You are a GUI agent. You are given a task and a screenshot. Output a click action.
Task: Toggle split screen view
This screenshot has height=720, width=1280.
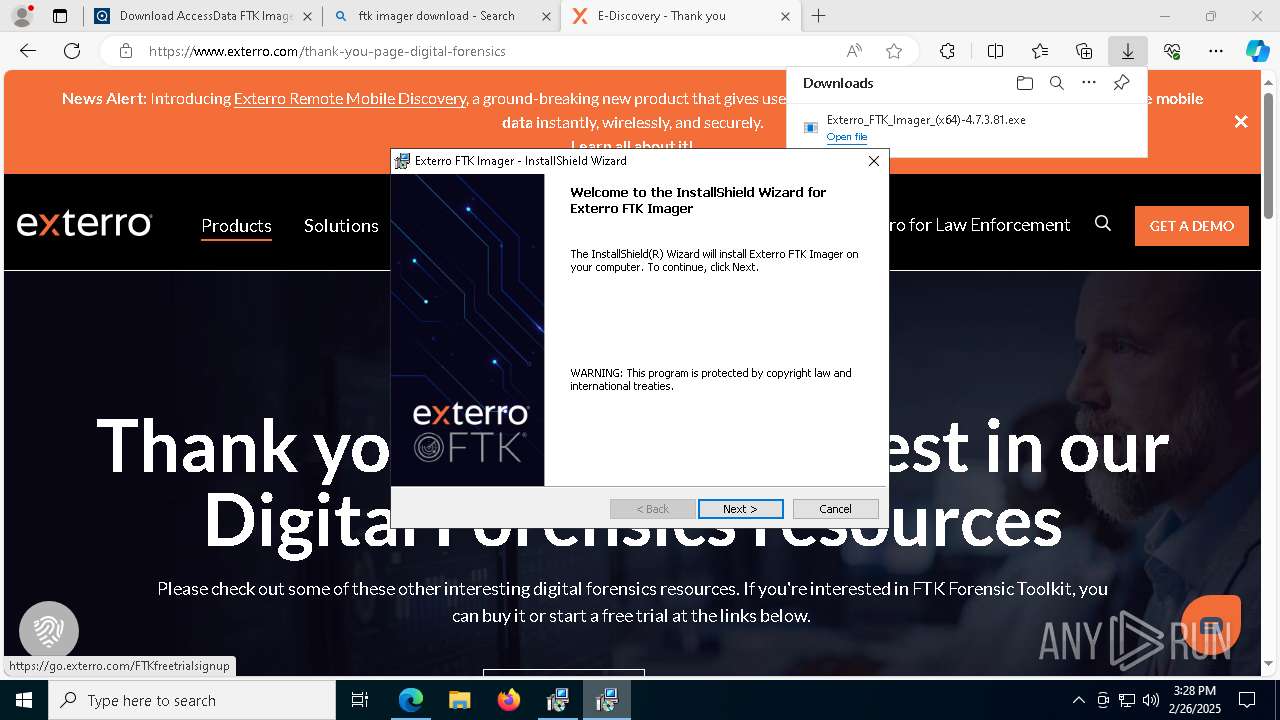(995, 51)
